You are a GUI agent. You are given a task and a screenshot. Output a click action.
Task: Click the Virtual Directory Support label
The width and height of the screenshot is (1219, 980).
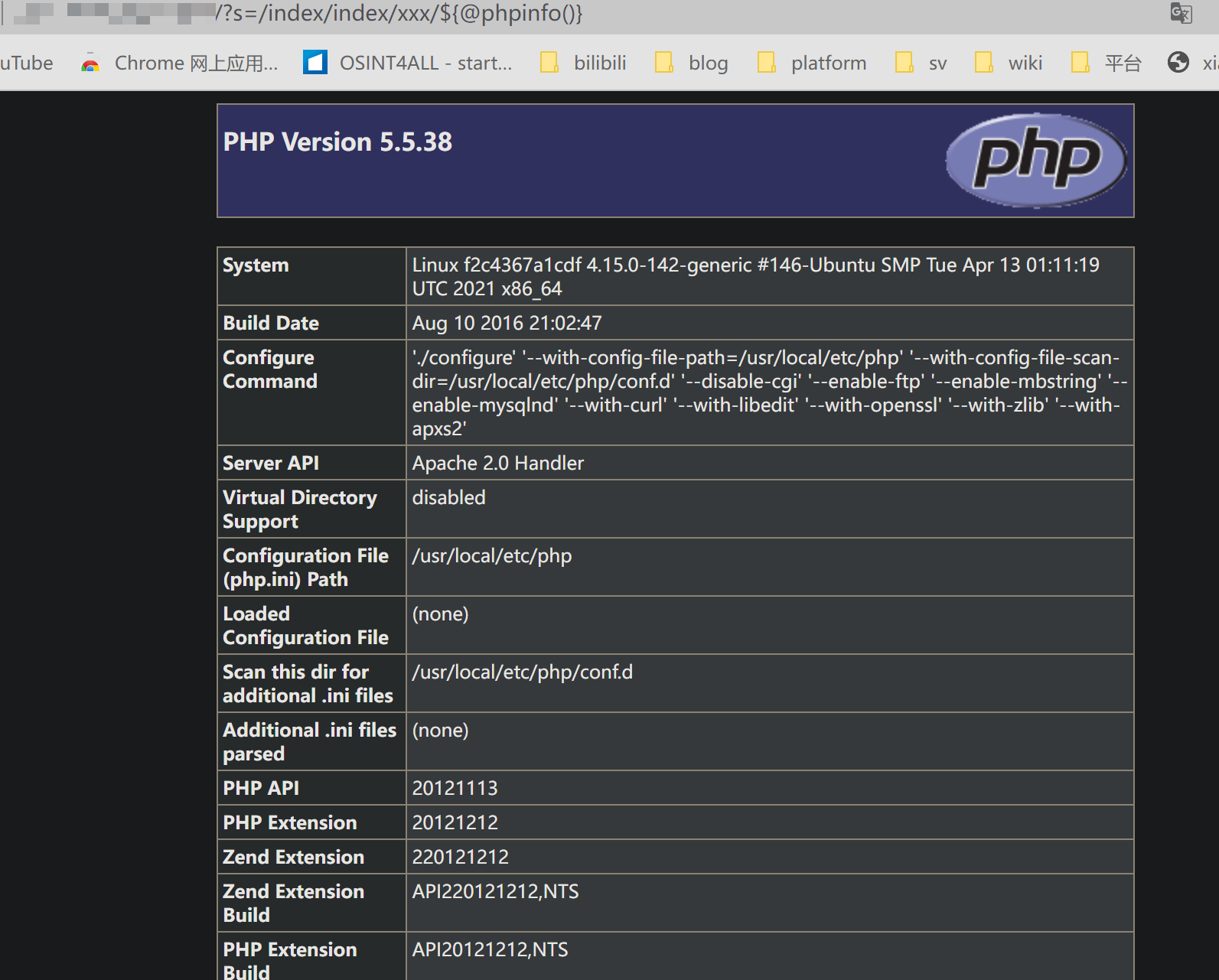point(300,509)
